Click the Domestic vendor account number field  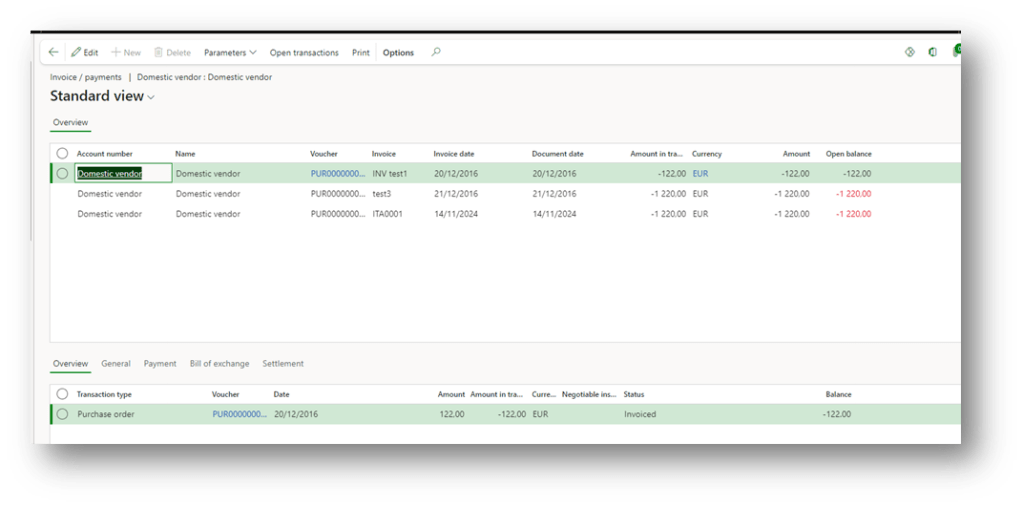point(110,173)
